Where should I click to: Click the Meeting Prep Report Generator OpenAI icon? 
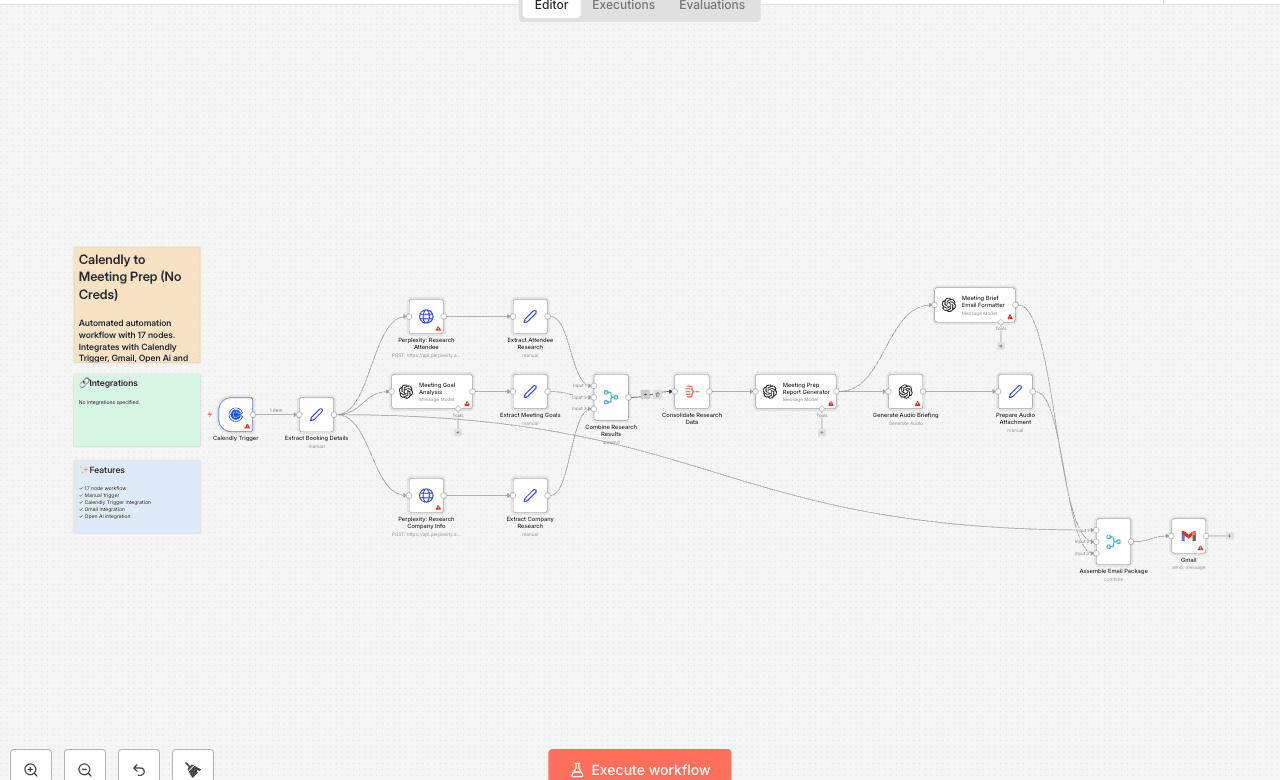pos(768,391)
